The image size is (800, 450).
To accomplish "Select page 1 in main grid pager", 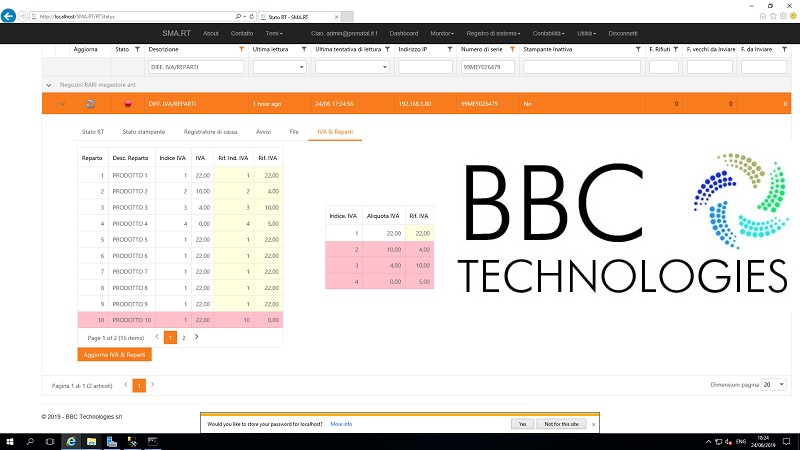I will pos(139,386).
